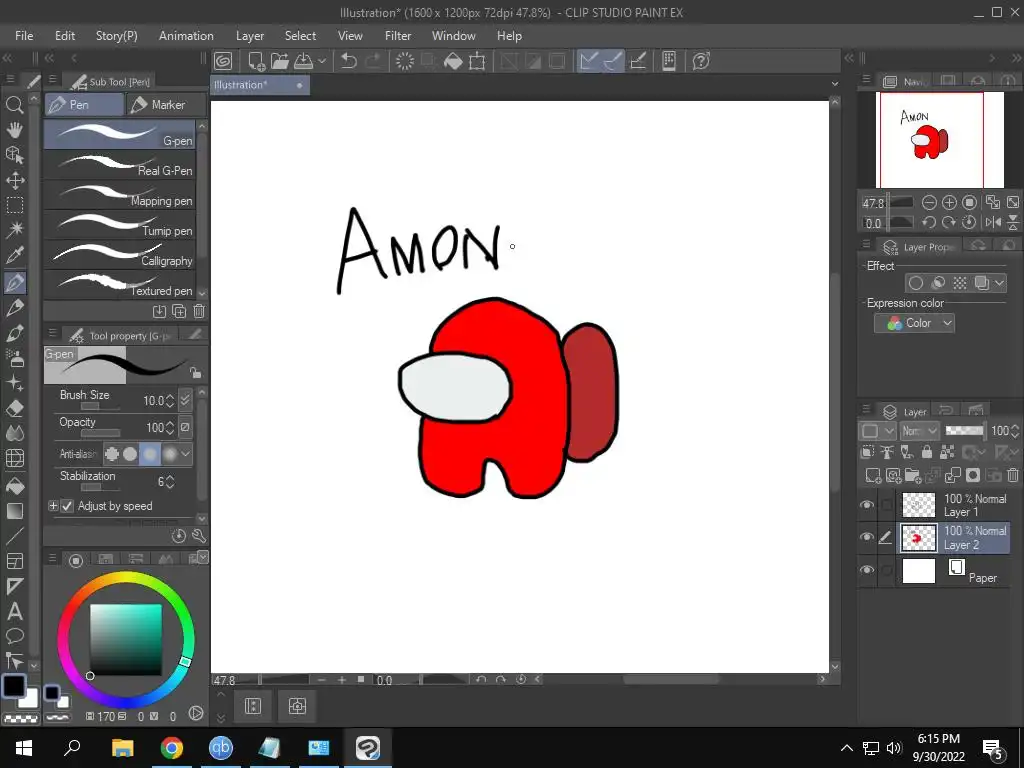Choose the Turnip pen sub tool
The height and width of the screenshot is (768, 1024).
tap(120, 224)
